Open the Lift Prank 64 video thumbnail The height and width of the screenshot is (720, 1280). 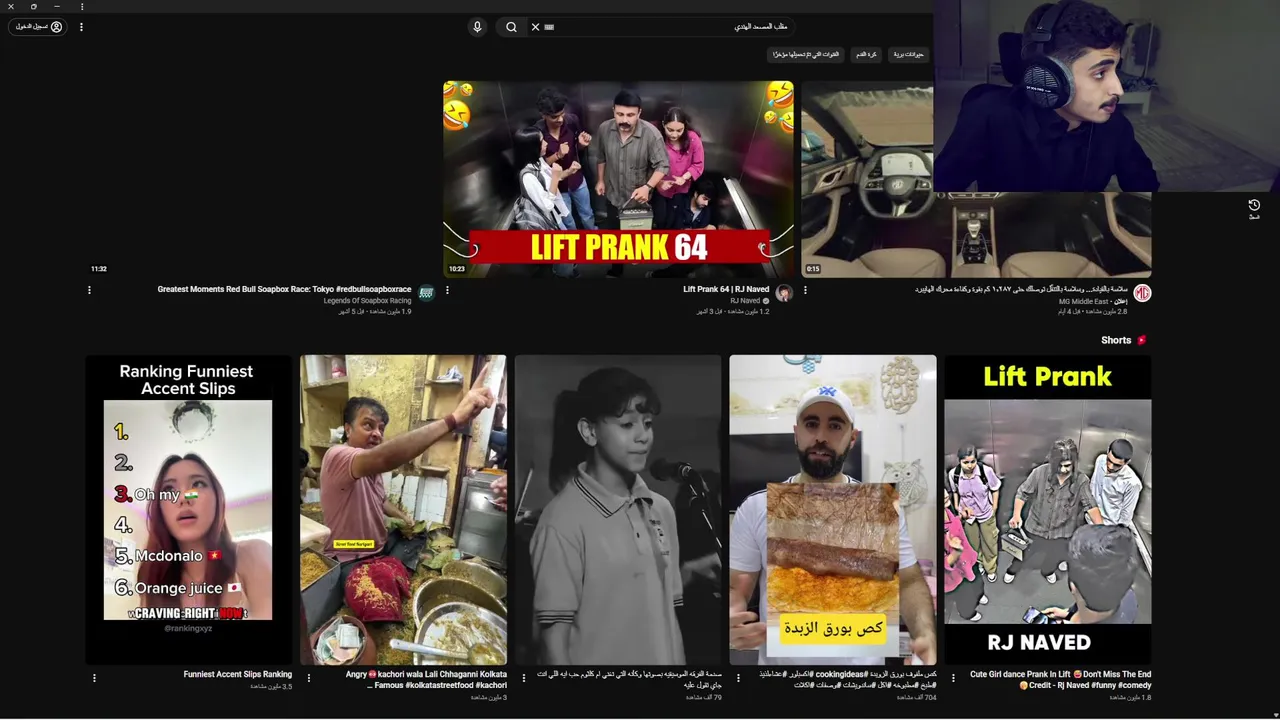pyautogui.click(x=619, y=179)
